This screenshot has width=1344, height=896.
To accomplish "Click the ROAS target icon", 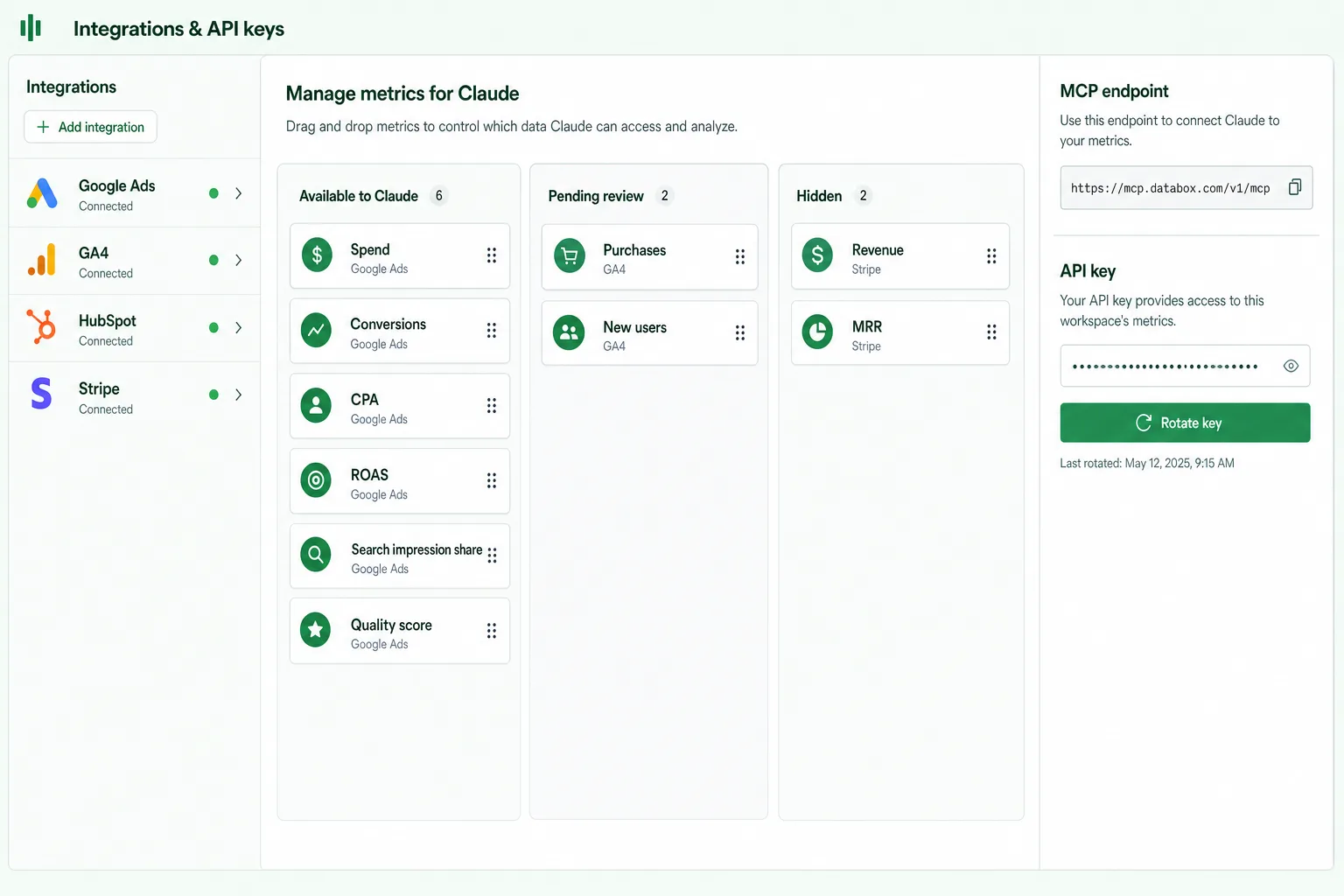I will [316, 479].
